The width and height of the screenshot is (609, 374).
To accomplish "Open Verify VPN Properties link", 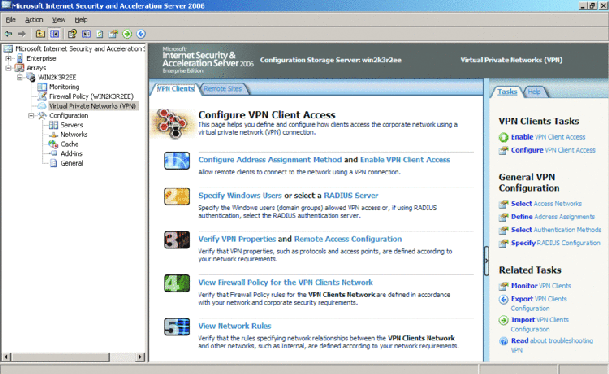I will coord(237,239).
